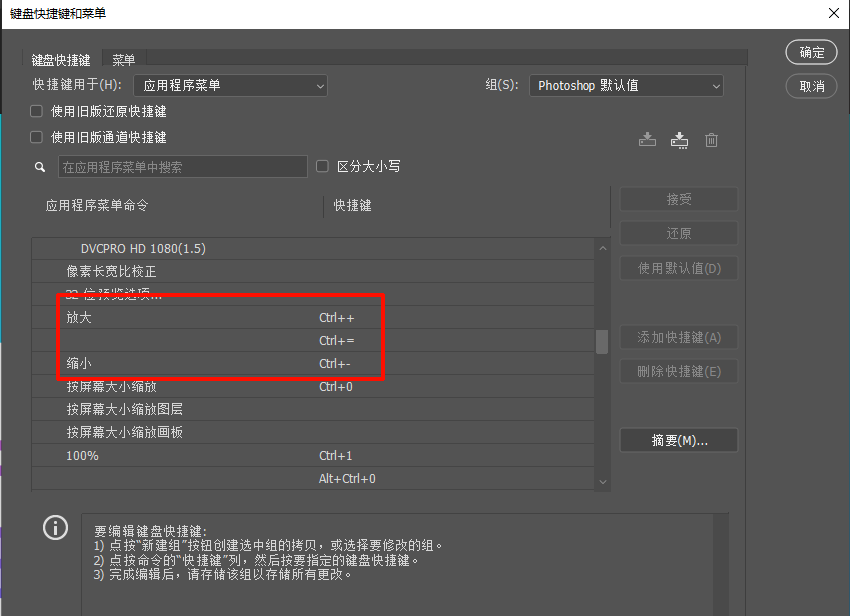Click the 添加快捷键(A) button
Screen dimensions: 850x616
tap(678, 337)
